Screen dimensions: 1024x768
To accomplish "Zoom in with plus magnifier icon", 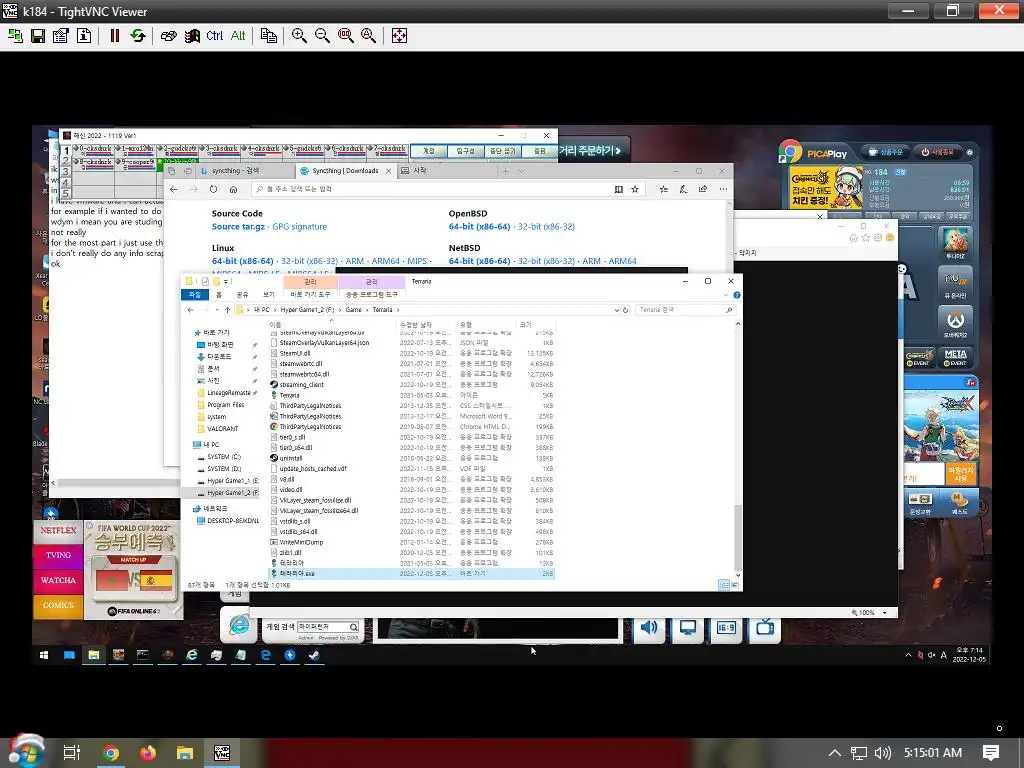I will [299, 36].
